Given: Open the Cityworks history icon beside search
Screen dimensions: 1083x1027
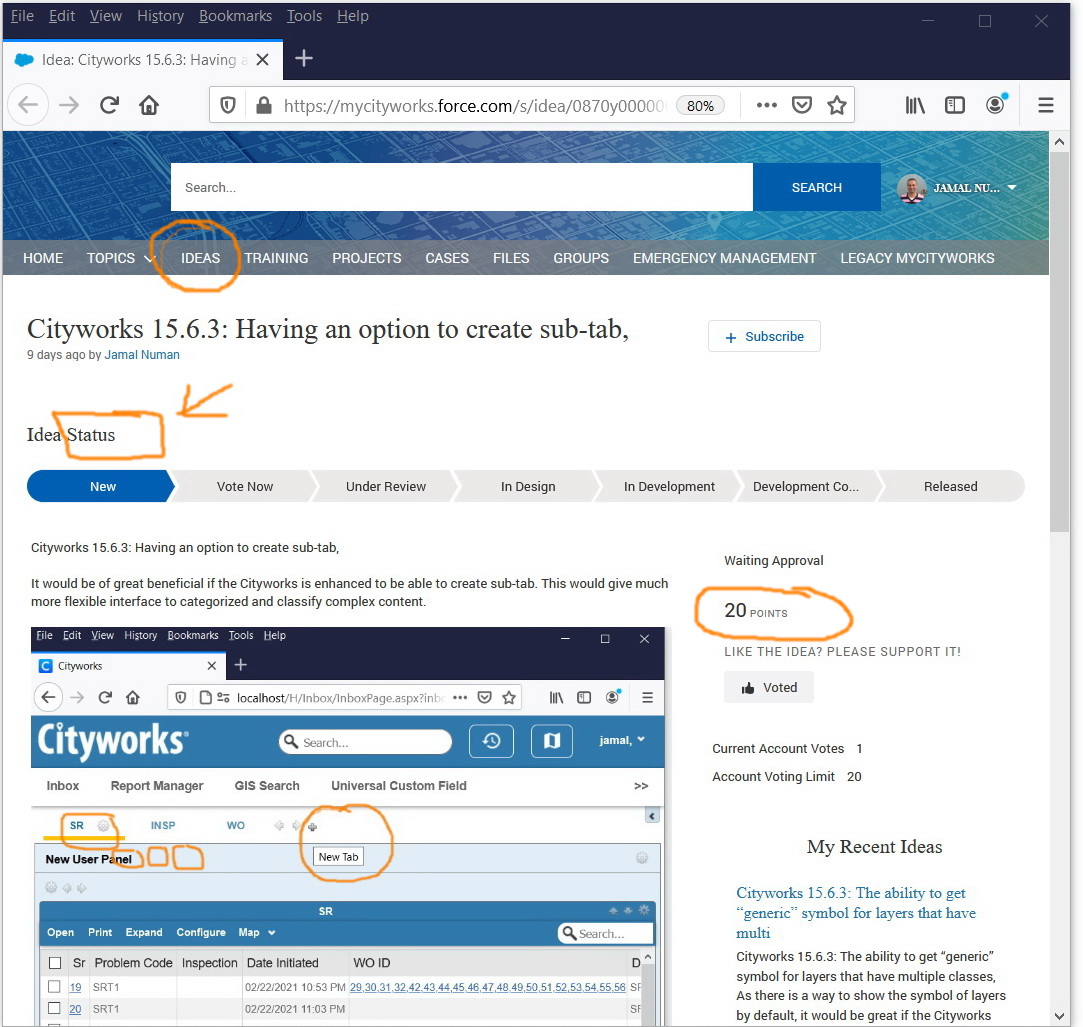Looking at the screenshot, I should click(491, 740).
